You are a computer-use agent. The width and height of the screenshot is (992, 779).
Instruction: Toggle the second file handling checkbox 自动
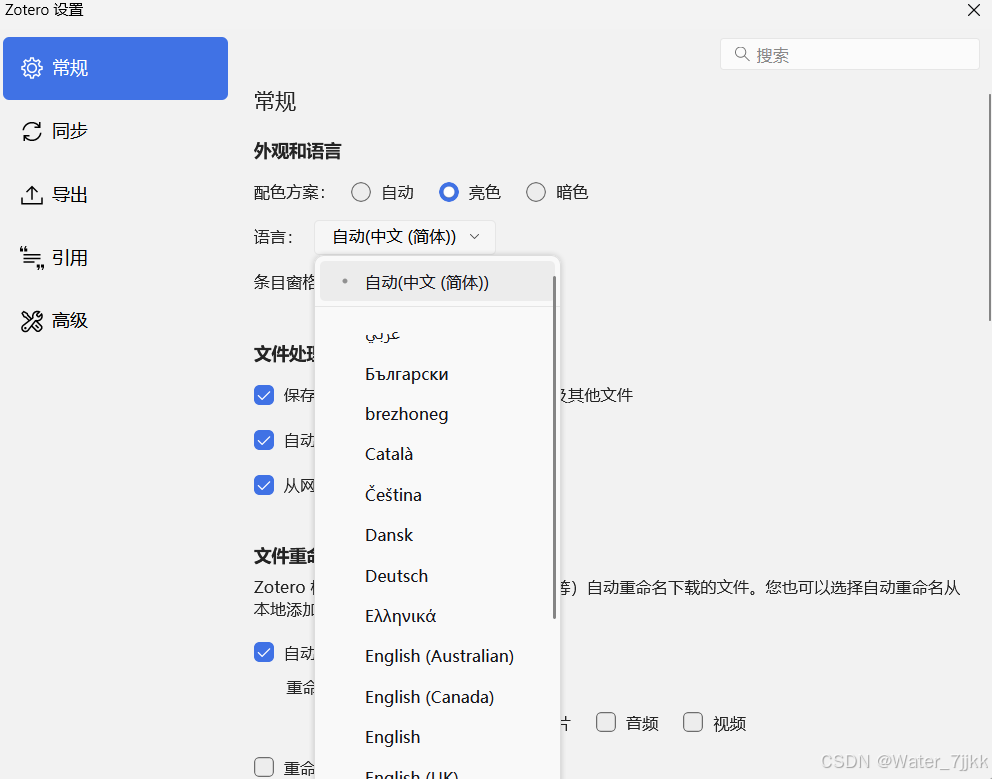point(264,440)
